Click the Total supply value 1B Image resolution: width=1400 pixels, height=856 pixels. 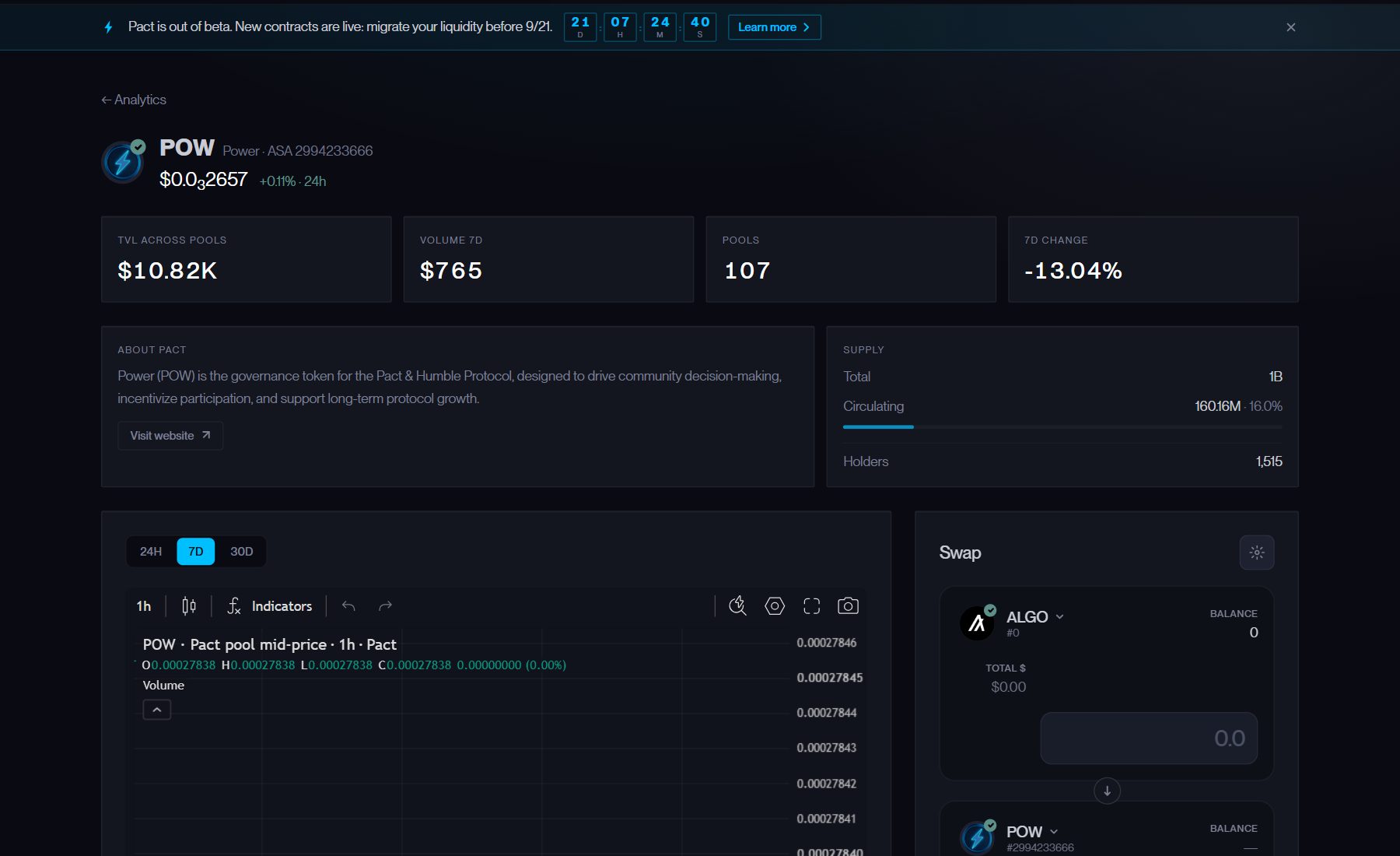1276,377
